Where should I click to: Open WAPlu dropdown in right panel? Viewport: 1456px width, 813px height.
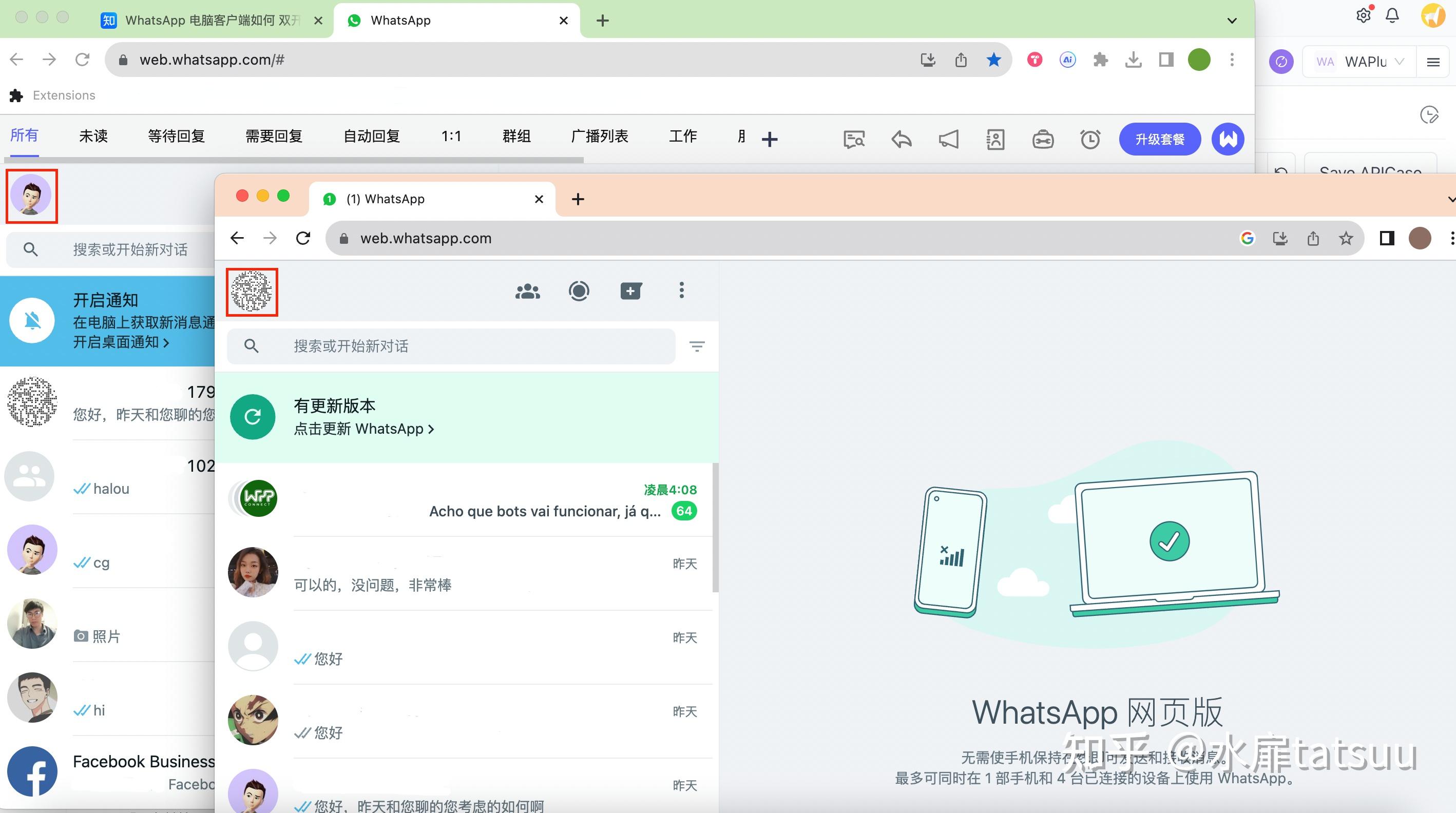click(1360, 62)
